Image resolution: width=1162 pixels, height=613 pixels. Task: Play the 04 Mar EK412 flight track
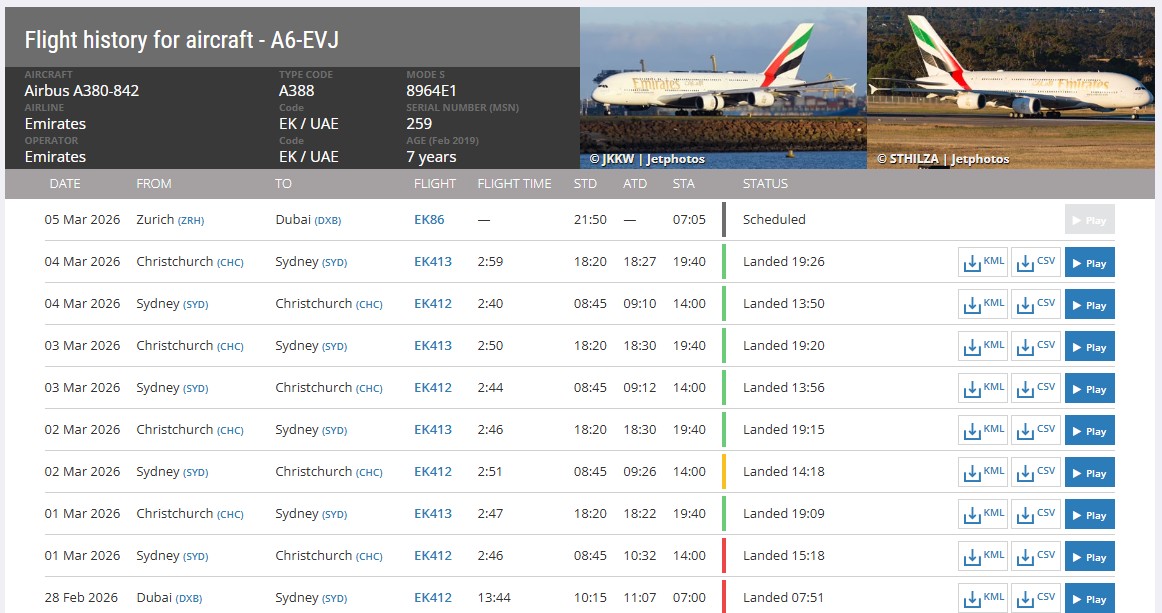1089,304
